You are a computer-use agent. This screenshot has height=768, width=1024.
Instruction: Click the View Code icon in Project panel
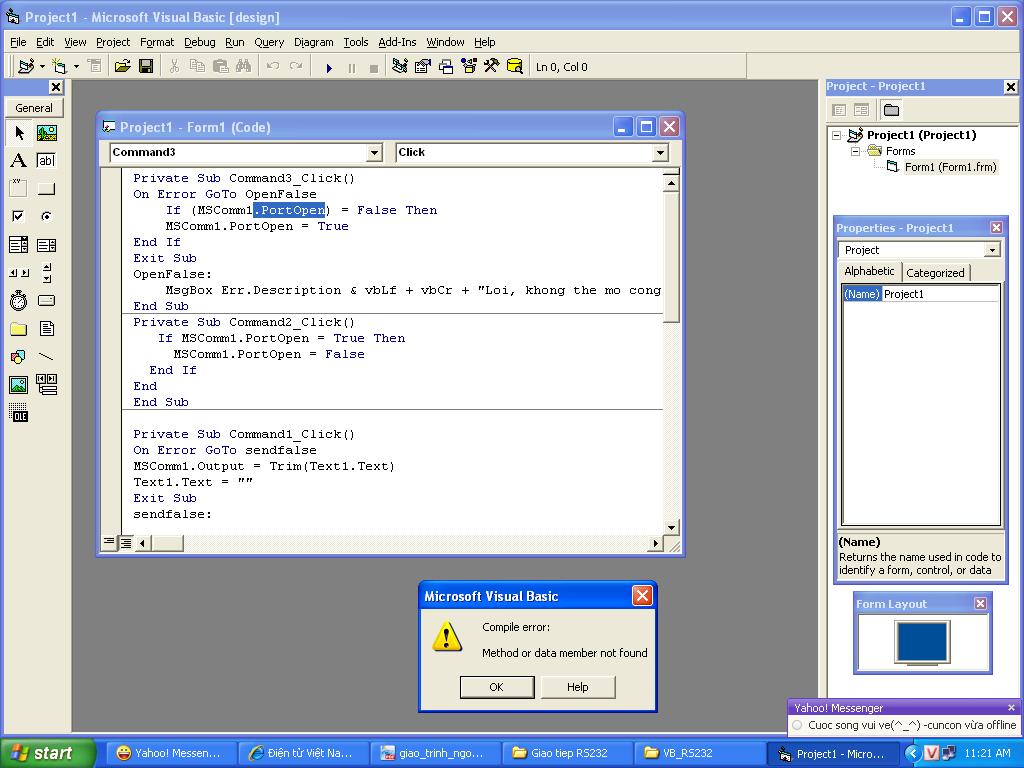(840, 110)
